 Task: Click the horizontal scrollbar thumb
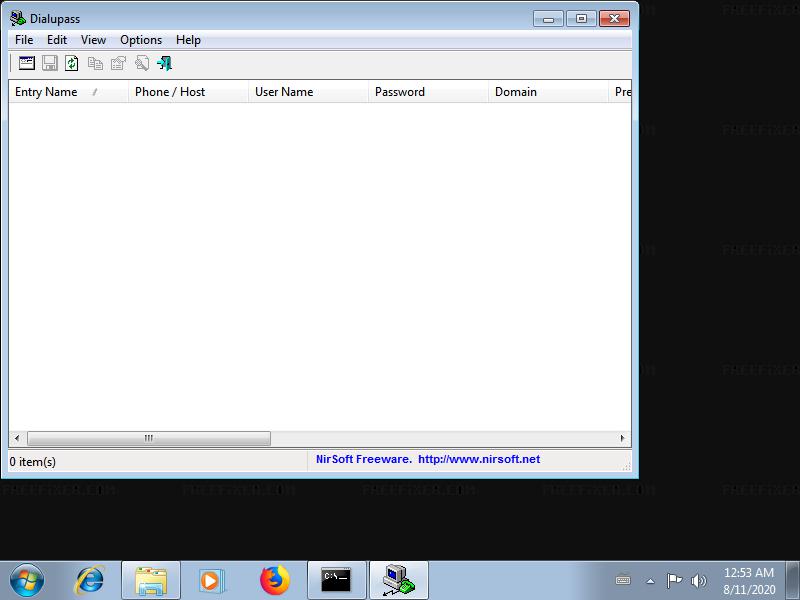point(149,438)
